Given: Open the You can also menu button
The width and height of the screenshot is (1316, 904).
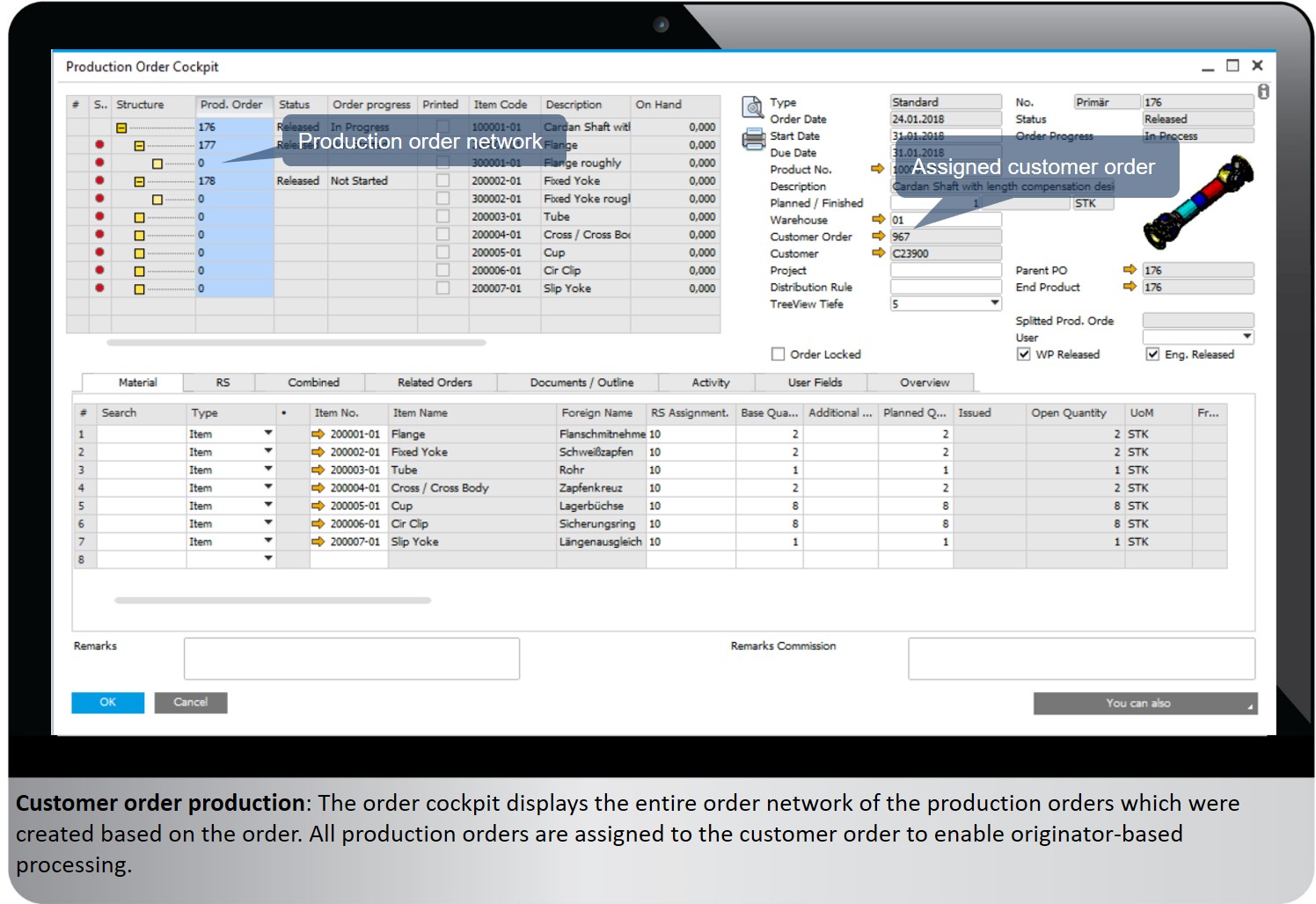Looking at the screenshot, I should coord(1145,704).
